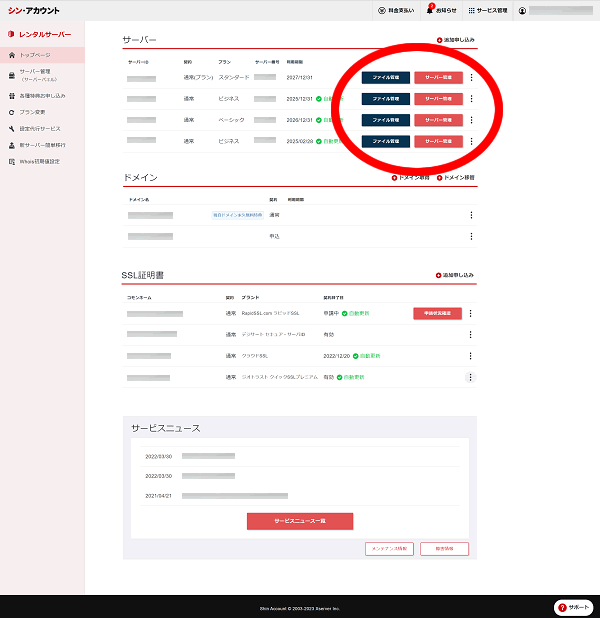Open the more menu for the クラウドSSL certificate
The width and height of the screenshot is (600, 618).
pyautogui.click(x=470, y=356)
